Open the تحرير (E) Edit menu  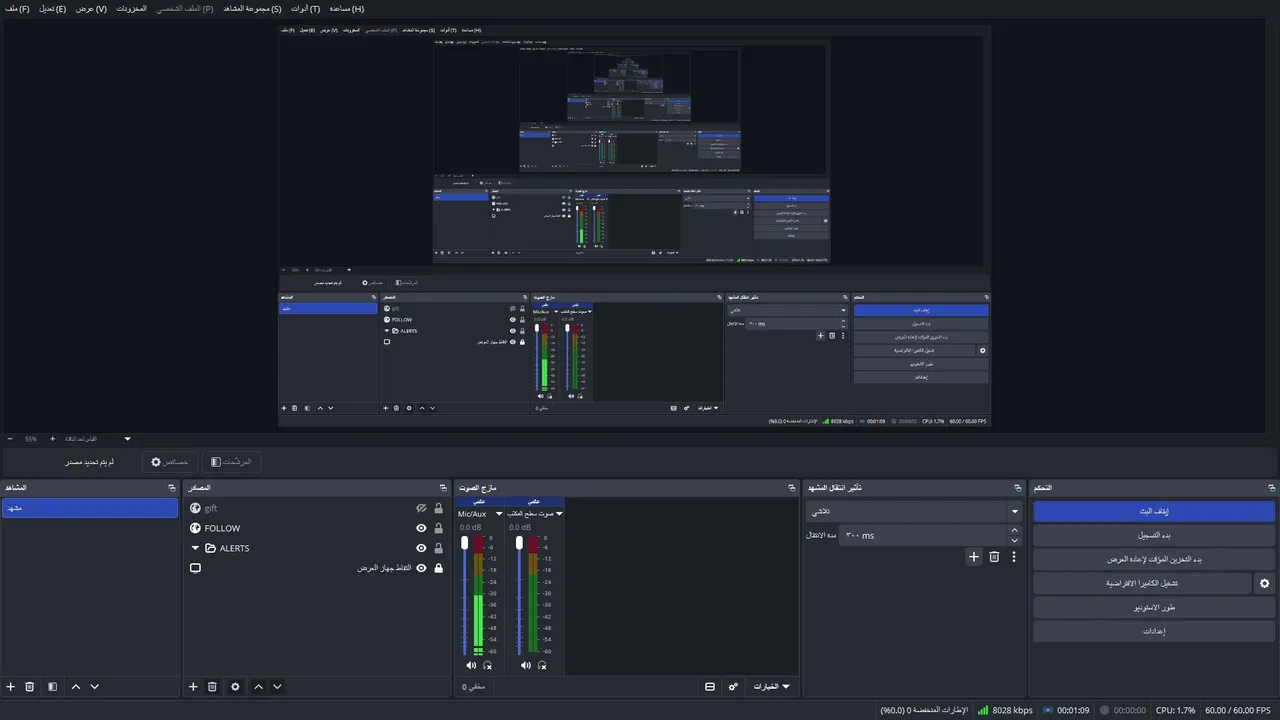point(52,8)
